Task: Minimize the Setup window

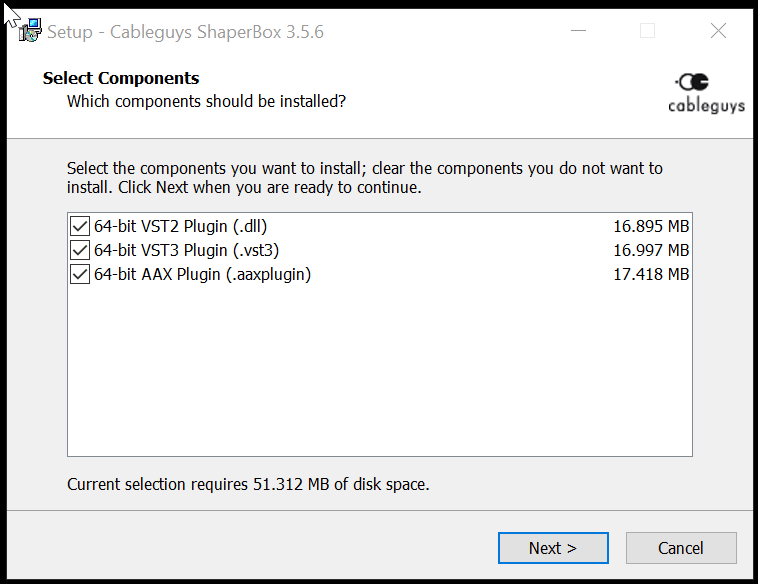Action: coord(578,31)
